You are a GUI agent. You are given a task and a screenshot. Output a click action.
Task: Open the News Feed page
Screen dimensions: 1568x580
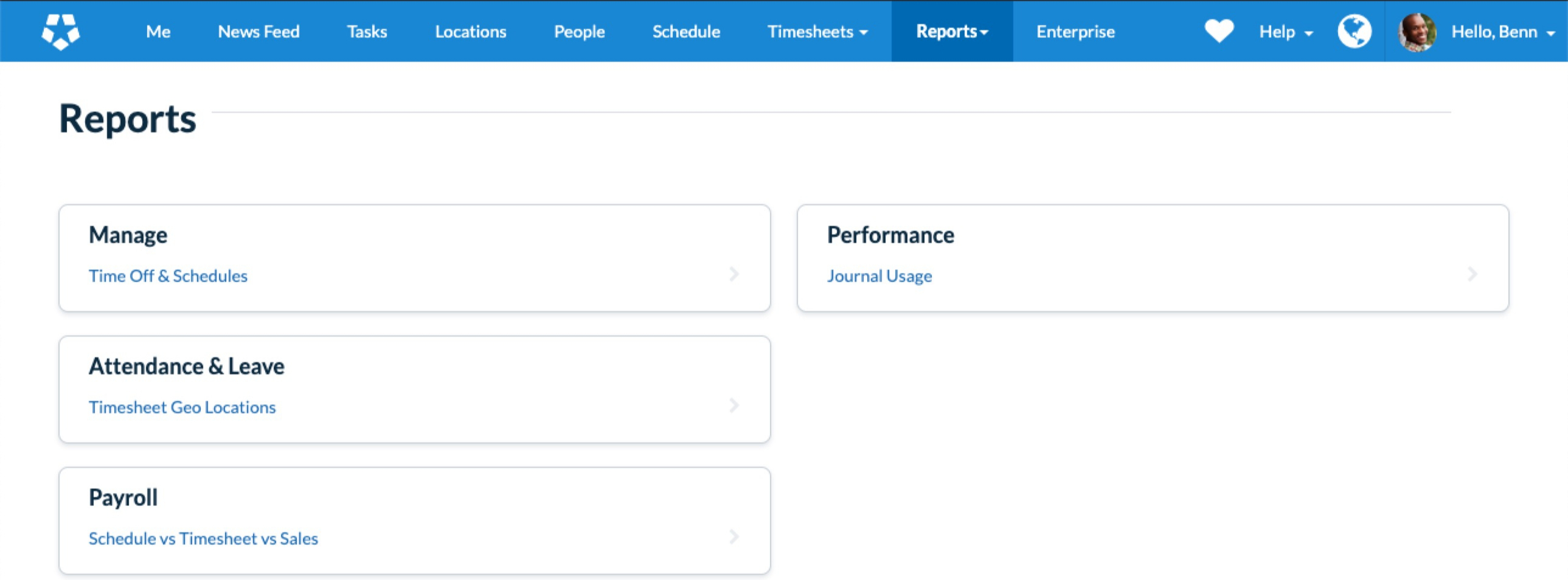258,32
